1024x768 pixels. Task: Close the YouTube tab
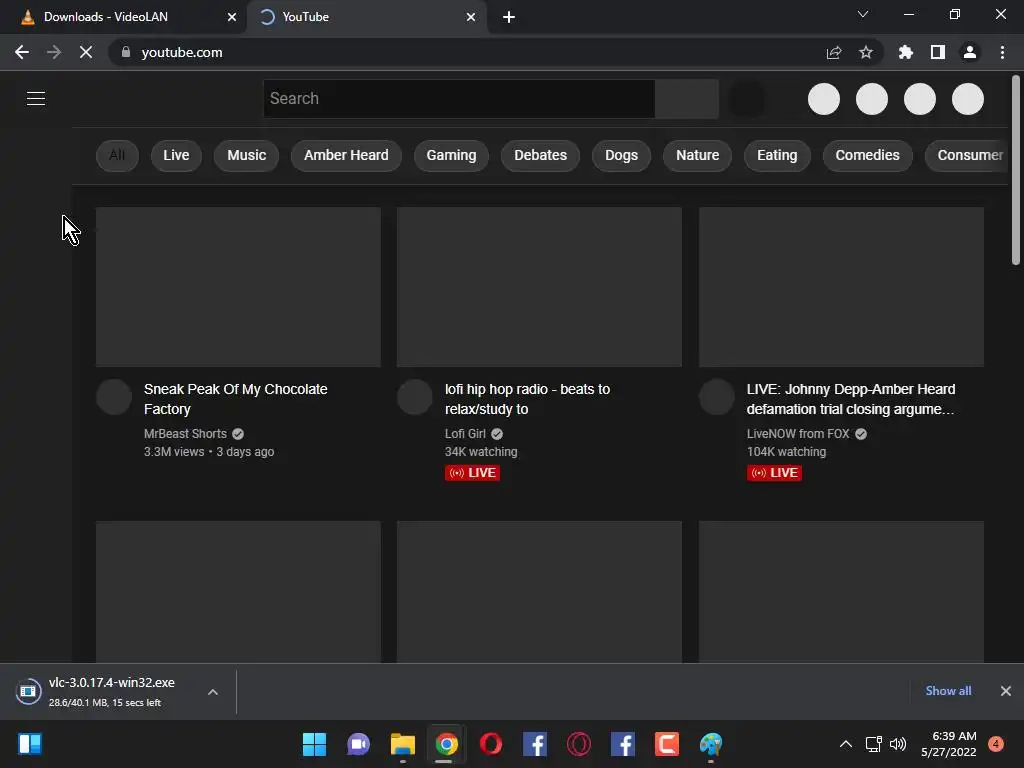(471, 17)
